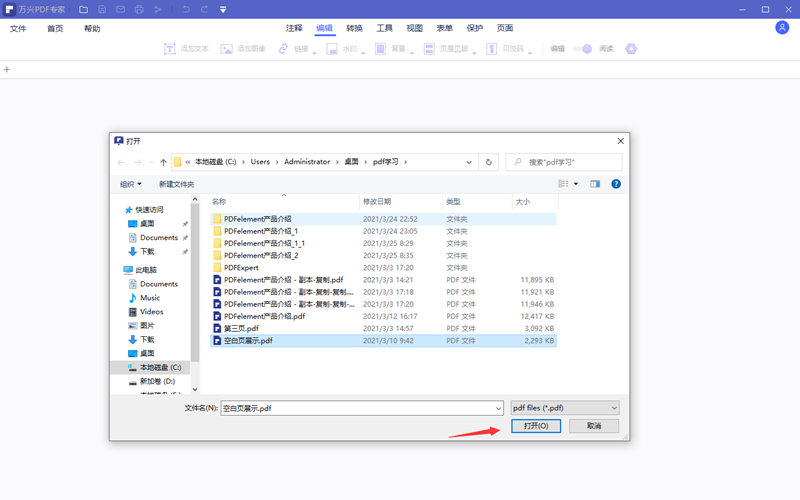Toggle the edit/read mode switch
The image size is (800, 500).
[585, 48]
